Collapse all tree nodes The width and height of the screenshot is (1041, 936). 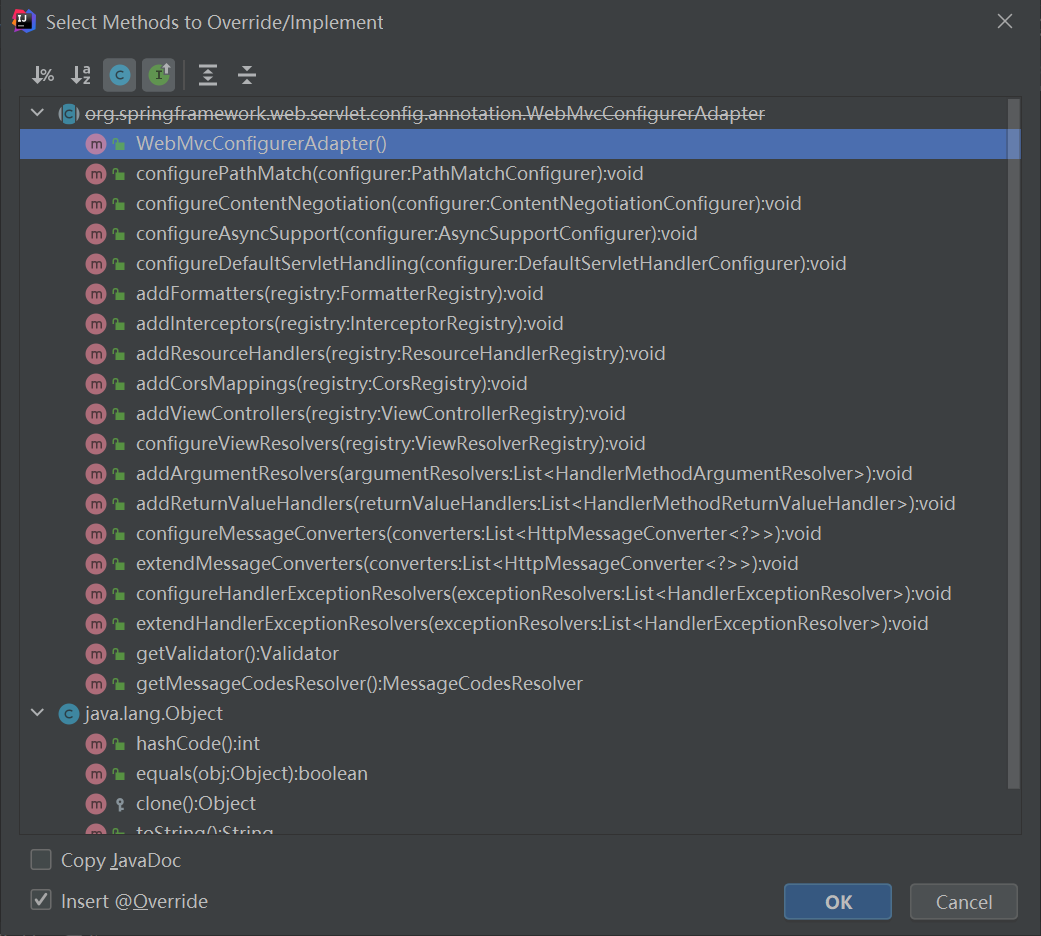247,75
